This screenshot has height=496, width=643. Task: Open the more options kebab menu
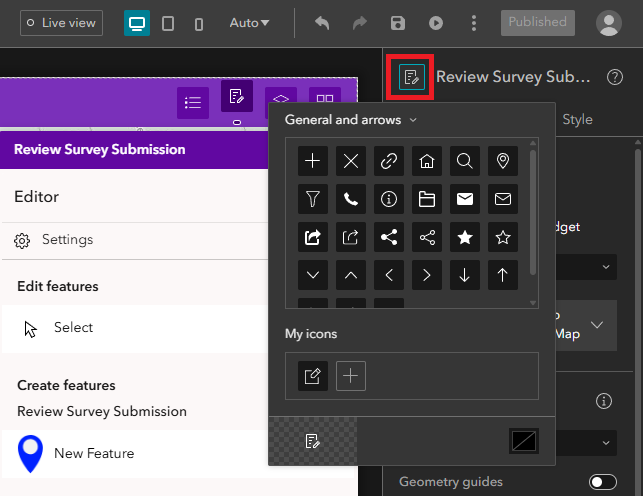point(474,23)
